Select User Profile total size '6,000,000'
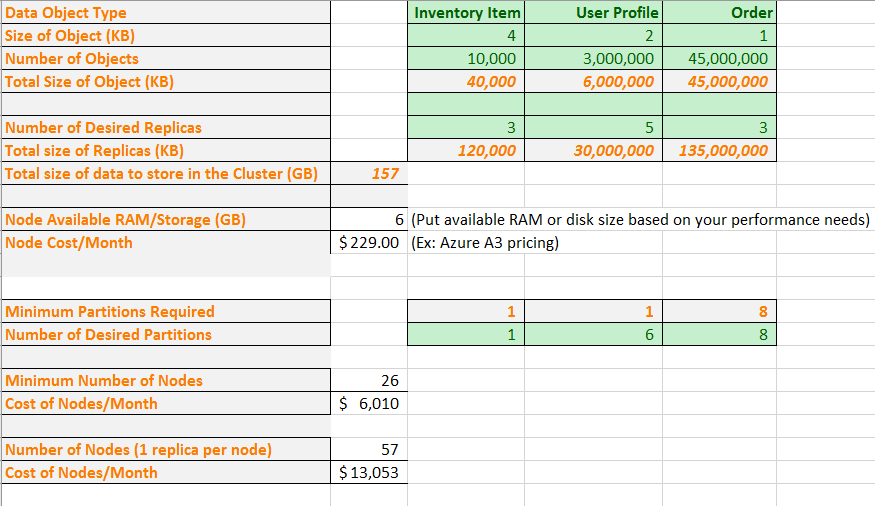 [x=593, y=81]
